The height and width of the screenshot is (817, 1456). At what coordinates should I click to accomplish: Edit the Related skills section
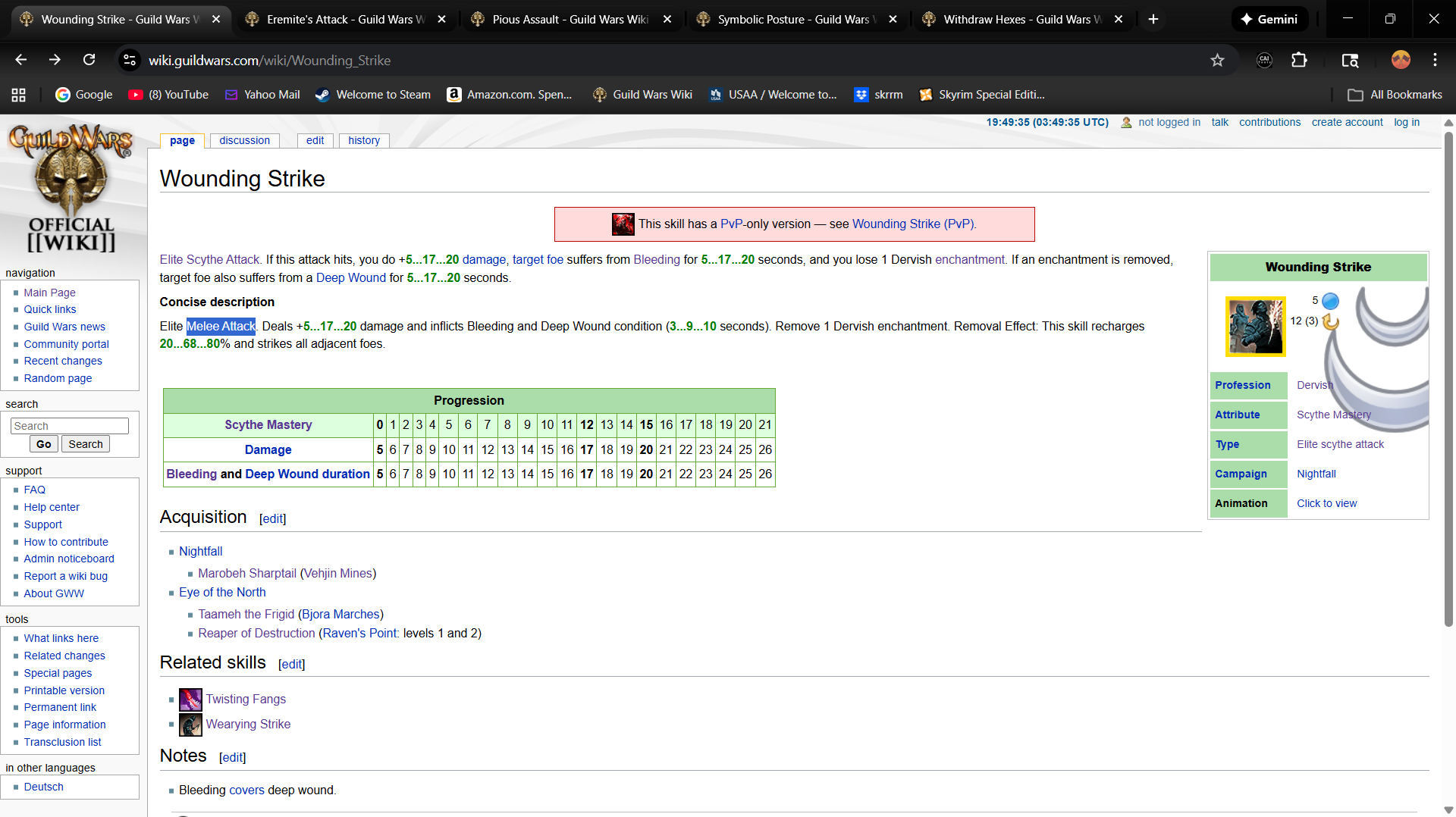tap(292, 665)
